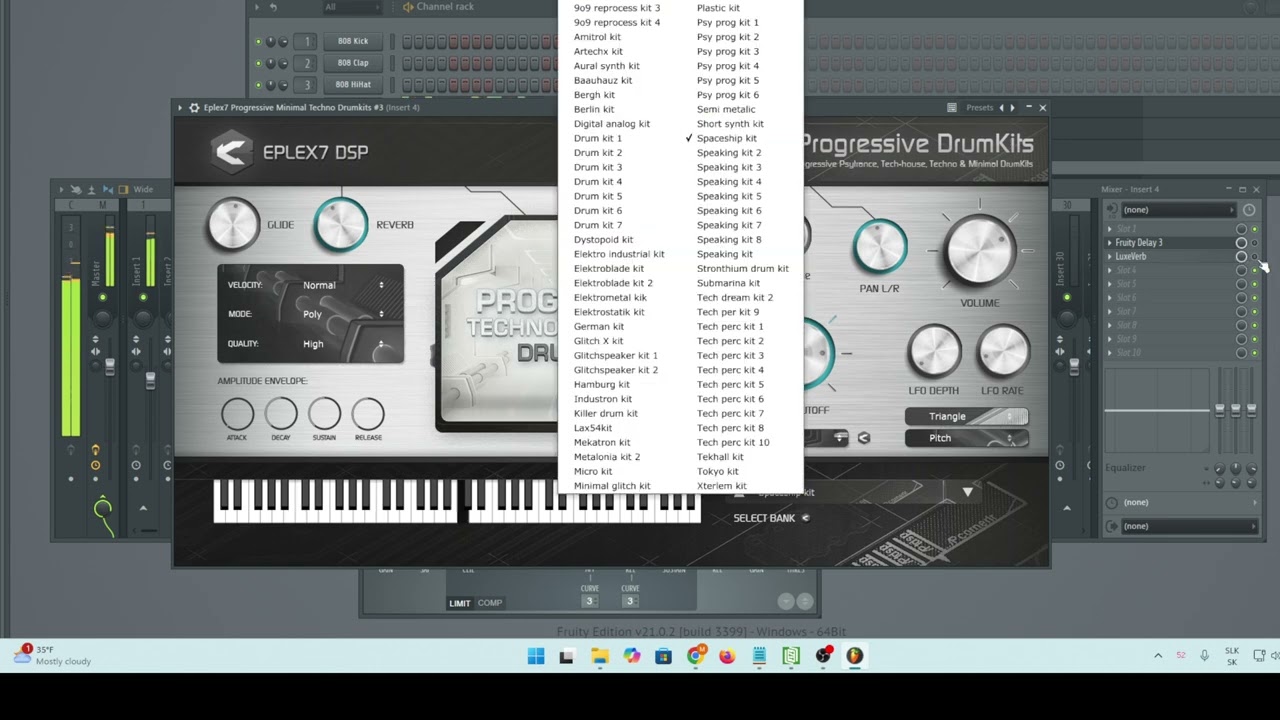Screen dimensions: 1280x720
Task: Toggle mute LED for 808 Kick channel
Action: [258, 41]
